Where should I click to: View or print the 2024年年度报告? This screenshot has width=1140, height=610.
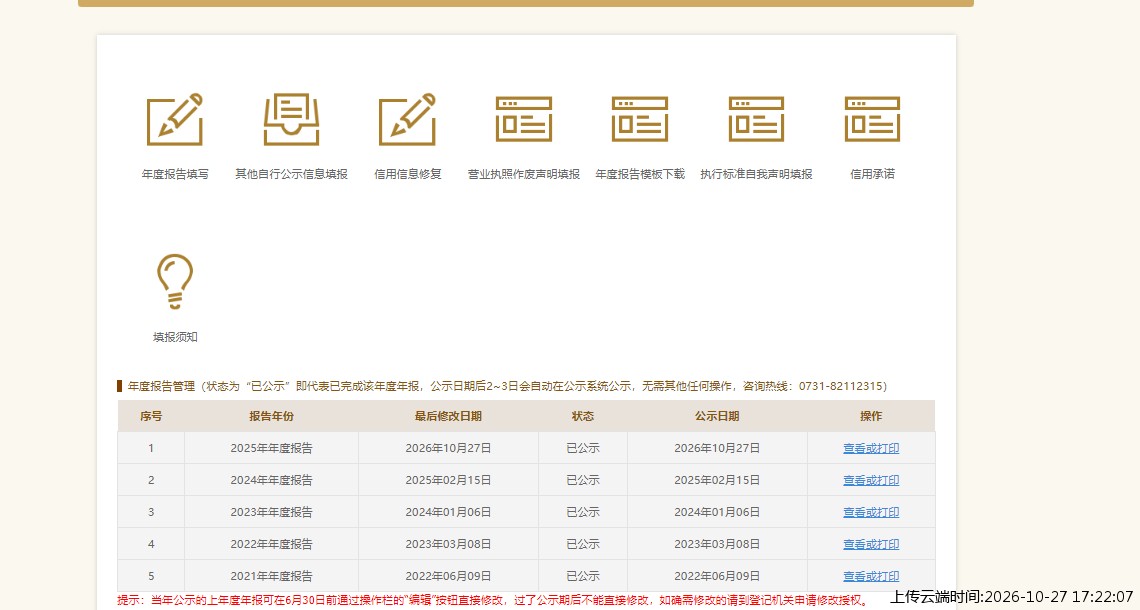click(x=871, y=480)
